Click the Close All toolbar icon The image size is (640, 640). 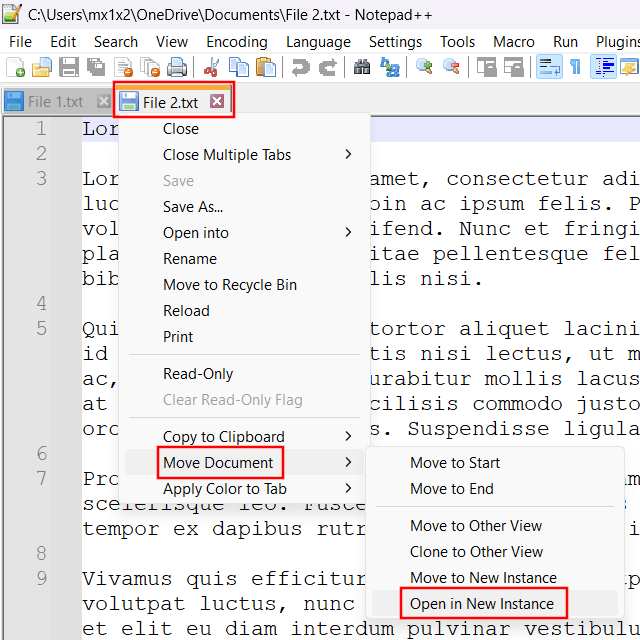pos(150,67)
